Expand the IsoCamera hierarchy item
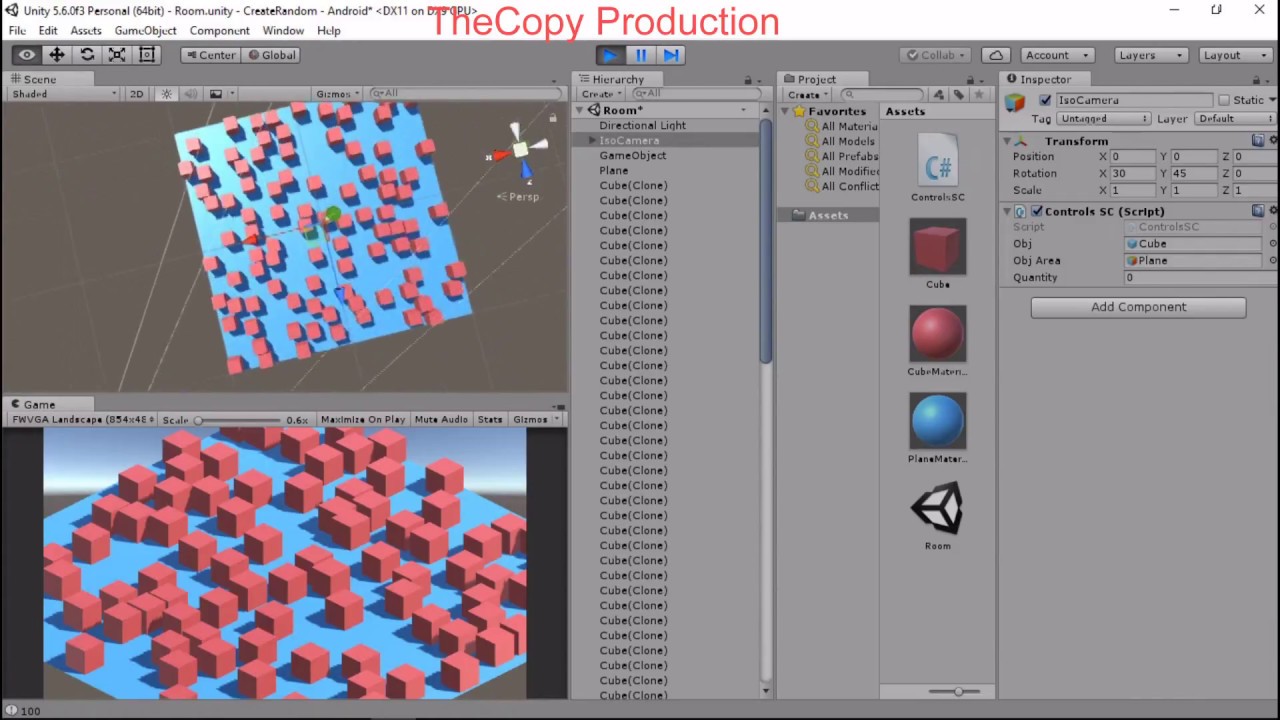The height and width of the screenshot is (720, 1280). point(592,141)
